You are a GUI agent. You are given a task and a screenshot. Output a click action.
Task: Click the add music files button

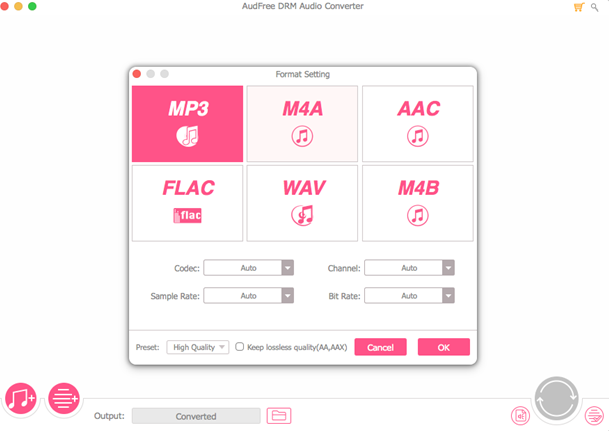(21, 398)
